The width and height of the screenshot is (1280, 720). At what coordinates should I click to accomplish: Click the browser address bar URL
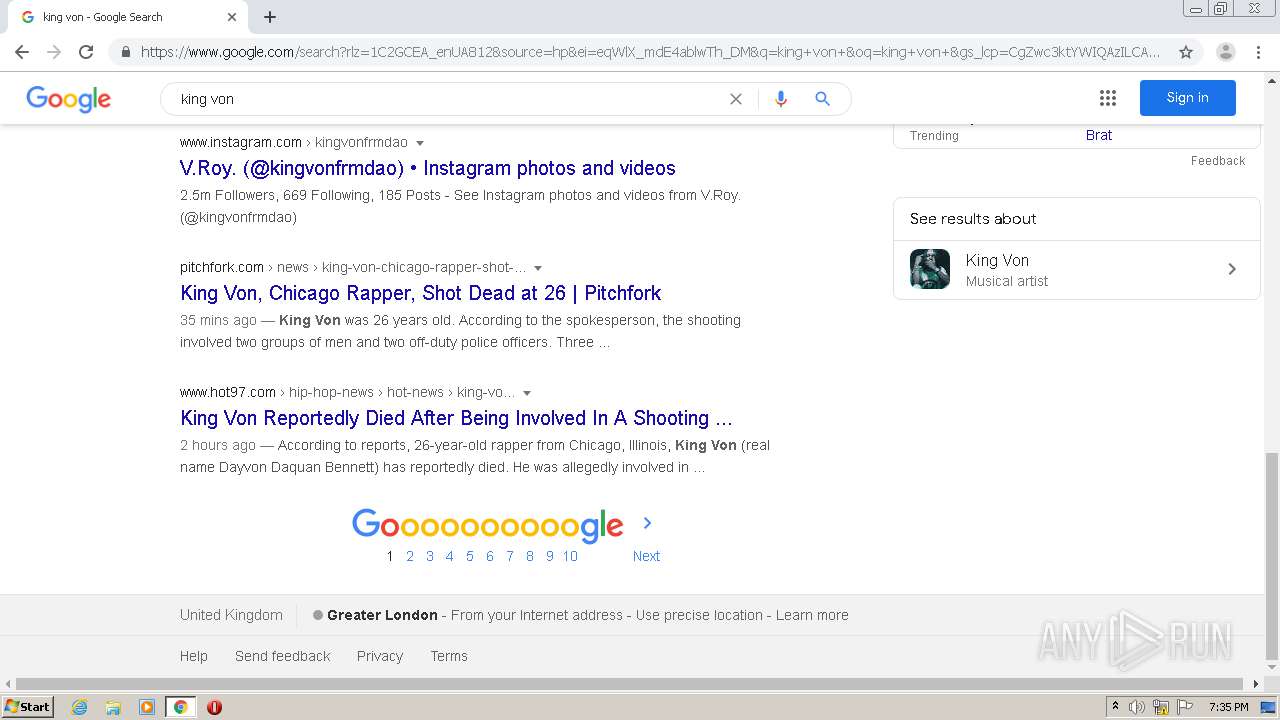(x=650, y=52)
